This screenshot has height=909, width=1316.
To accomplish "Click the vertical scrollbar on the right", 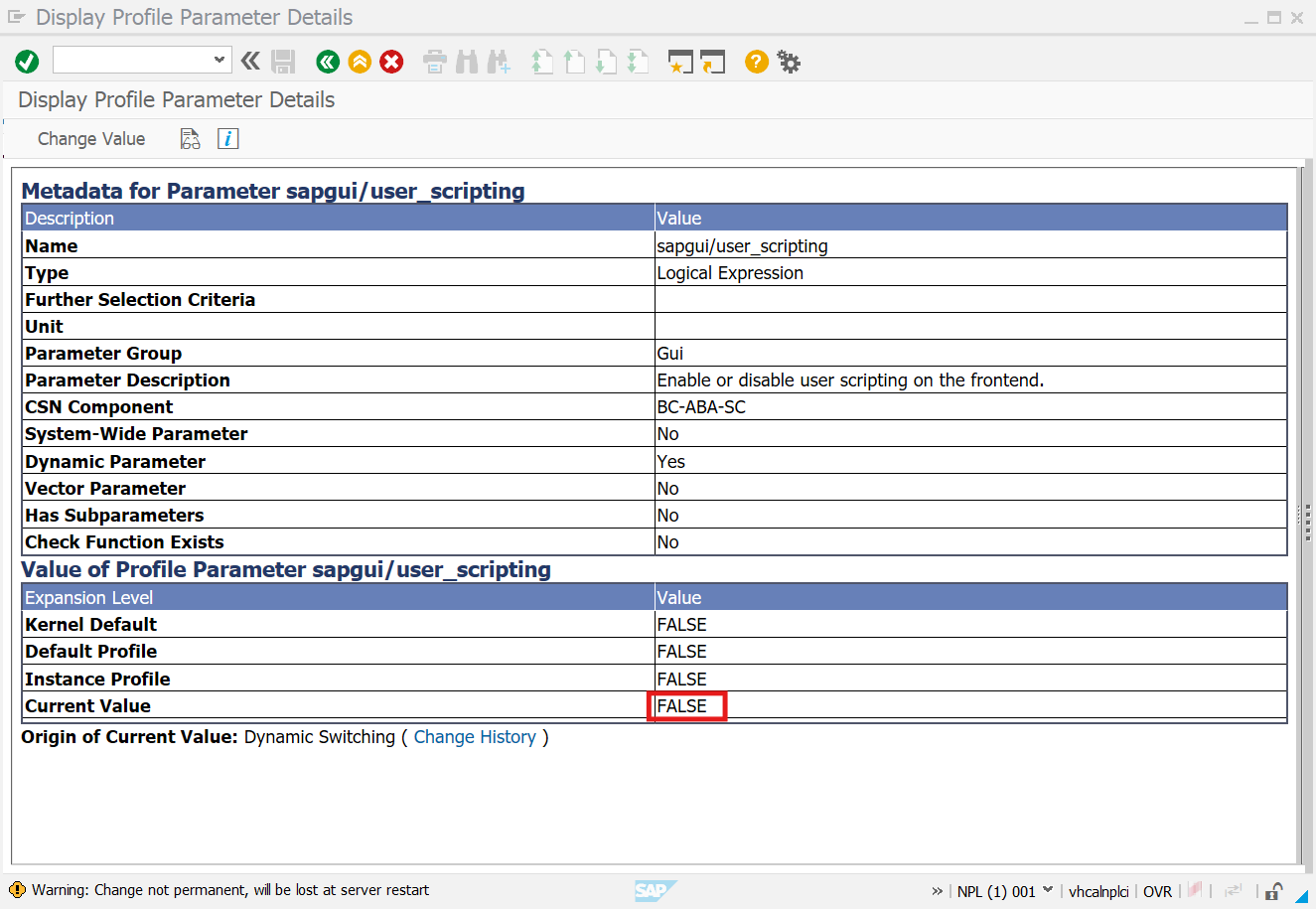I will click(x=1308, y=515).
